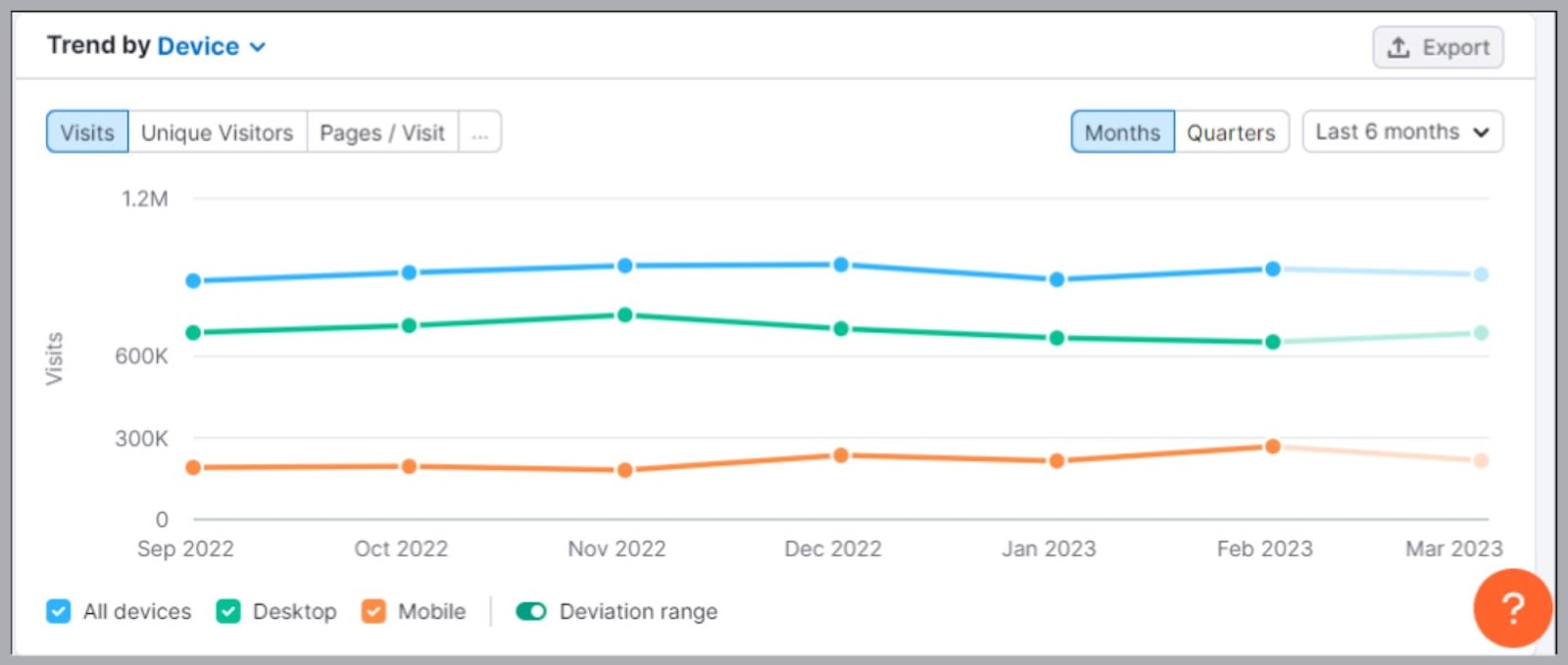
Task: Click the Mar 2023 faded blue data point
Action: (1481, 274)
